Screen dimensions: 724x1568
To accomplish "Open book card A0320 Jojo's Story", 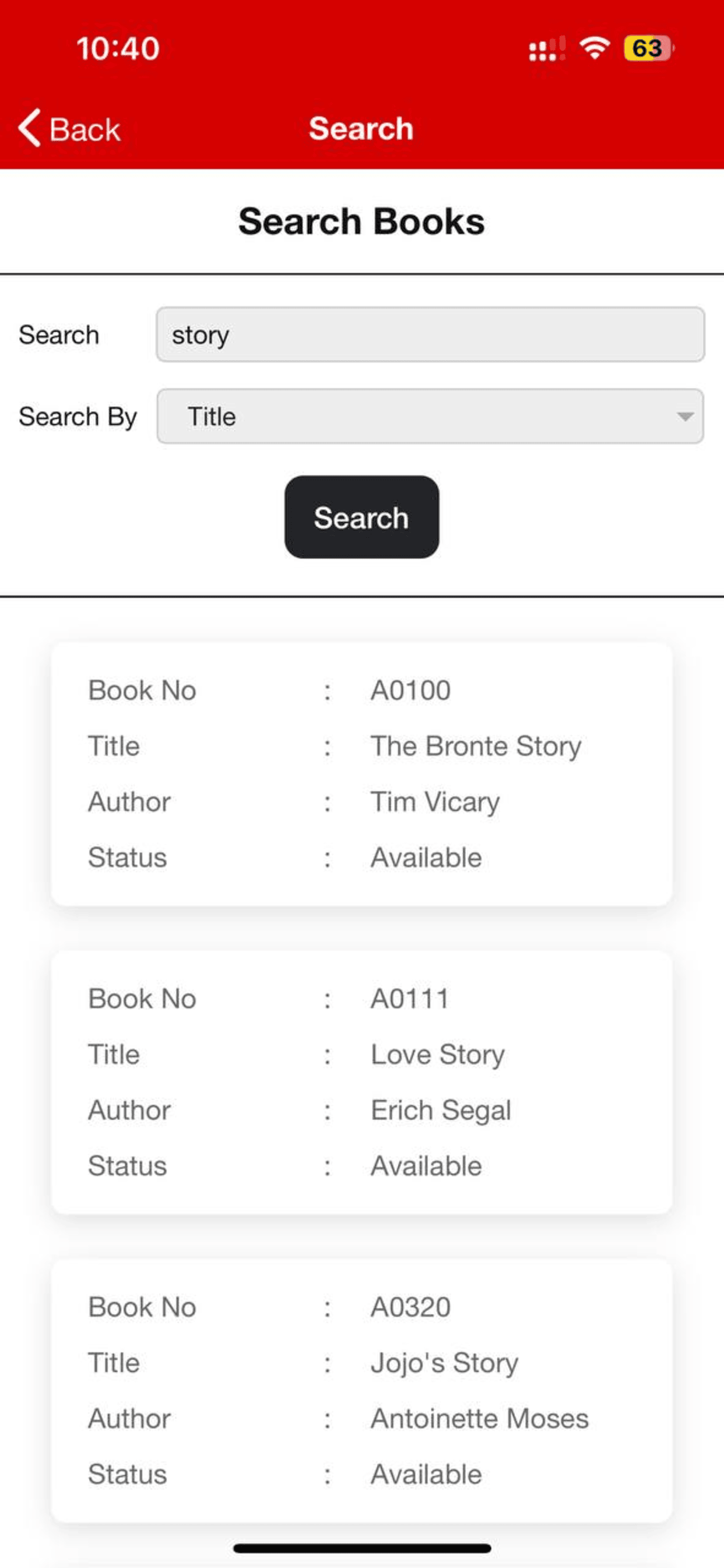I will [362, 1391].
